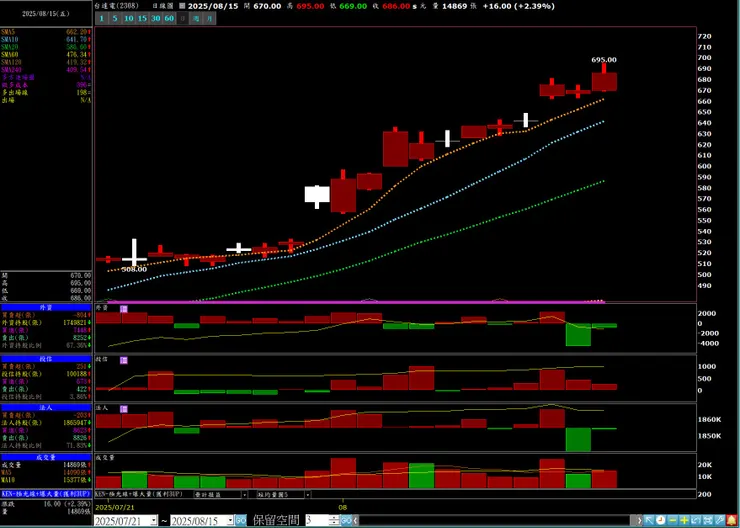Image resolution: width=740 pixels, height=528 pixels.
Task: Click the SMA120 legend row
Action: click(x=46, y=62)
